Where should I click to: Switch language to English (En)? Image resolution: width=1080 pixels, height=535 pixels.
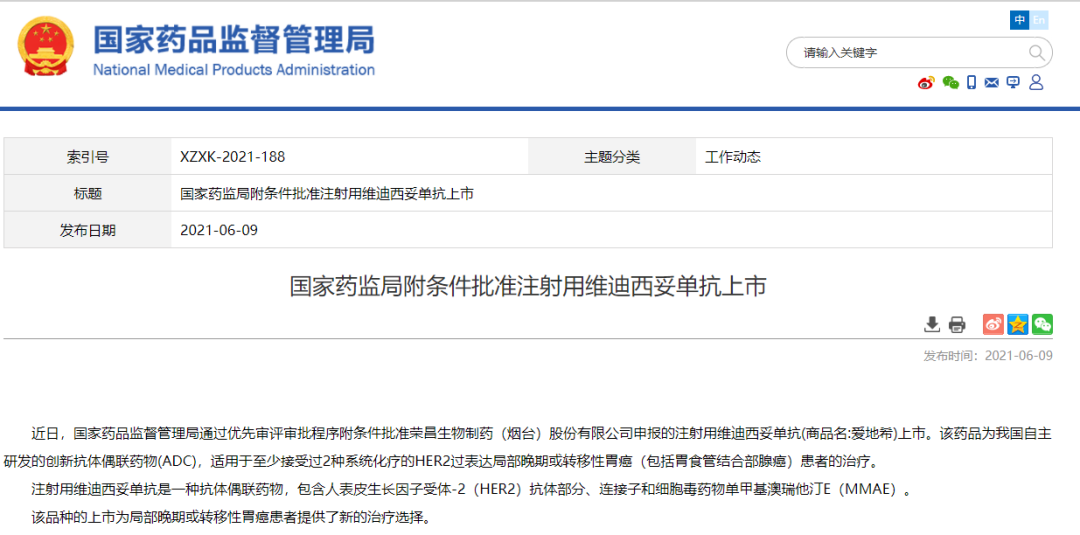(x=1039, y=20)
